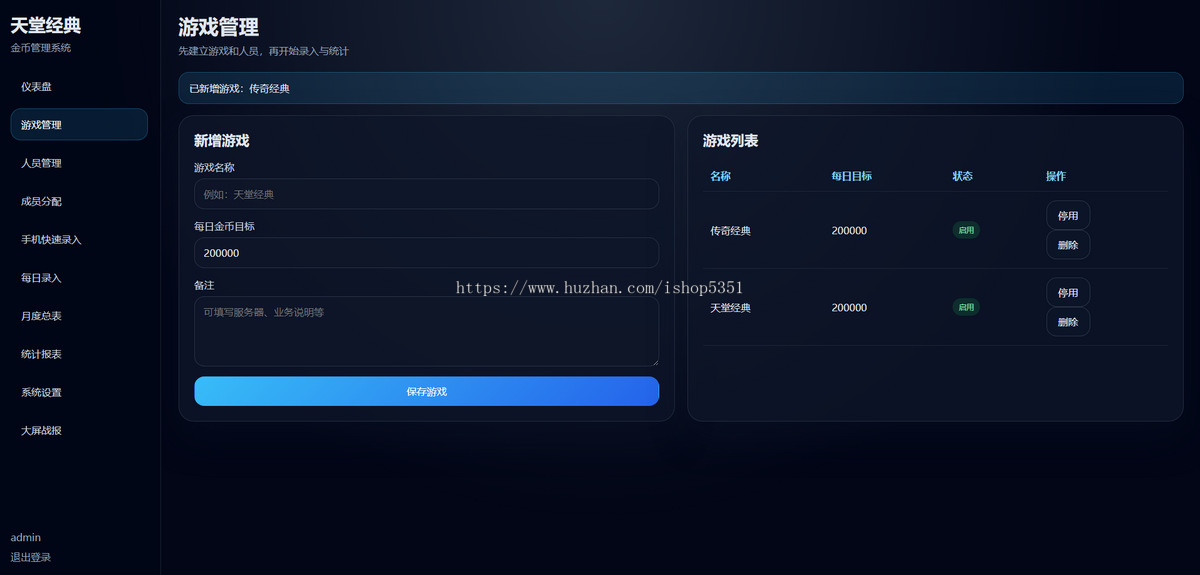The width and height of the screenshot is (1200, 575).
Task: Focus the 每日金币目标 input with 200000
Action: [x=426, y=253]
